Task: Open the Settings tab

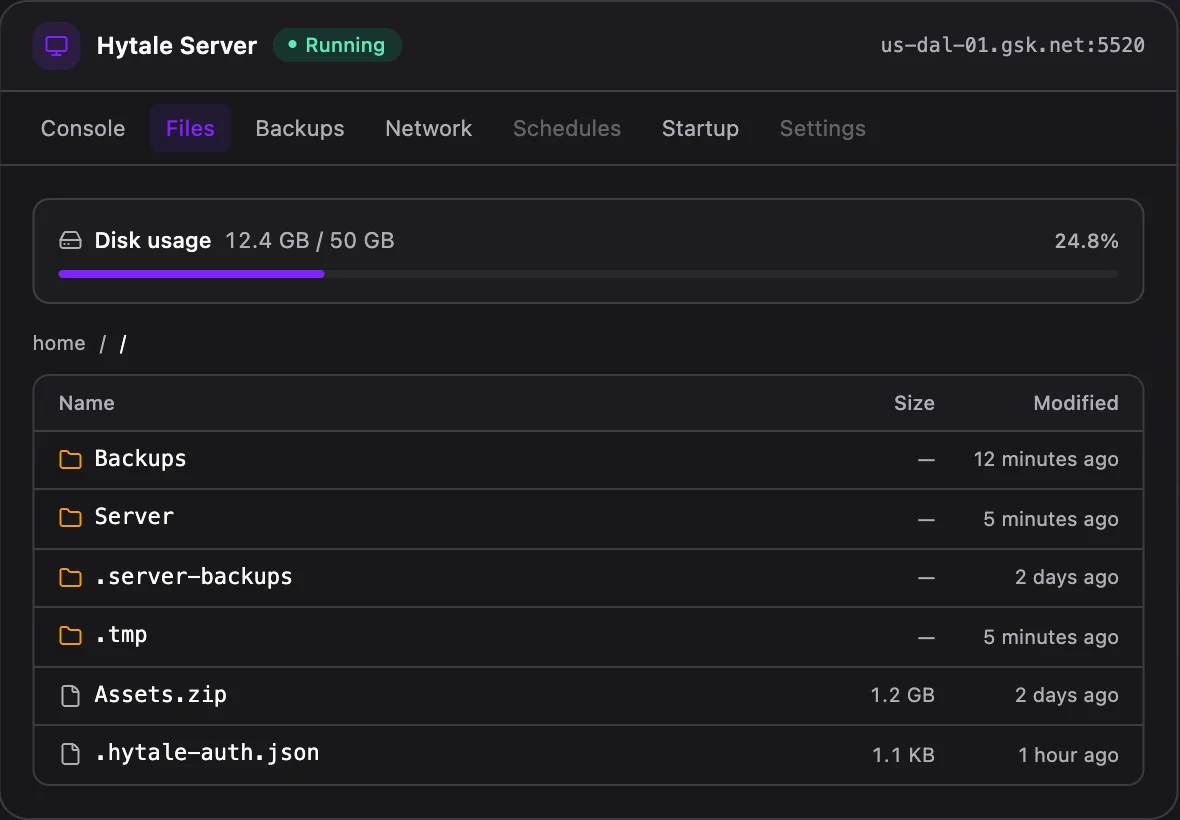Action: click(x=823, y=129)
